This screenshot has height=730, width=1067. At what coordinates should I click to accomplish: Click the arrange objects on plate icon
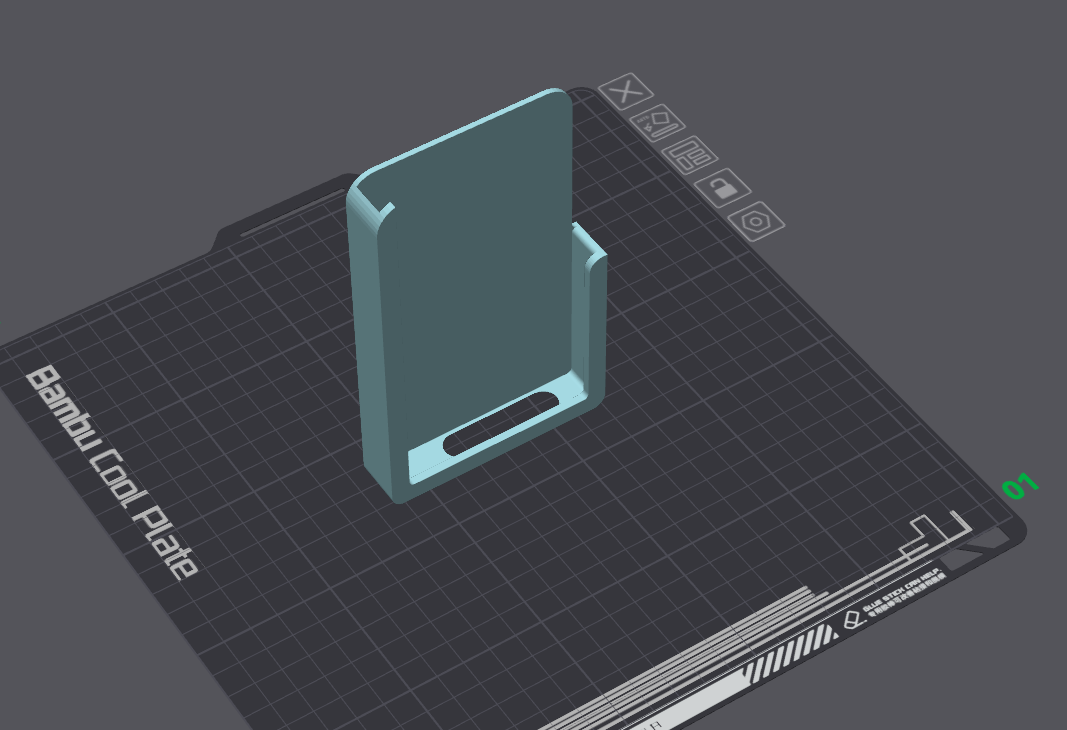pyautogui.click(x=689, y=155)
